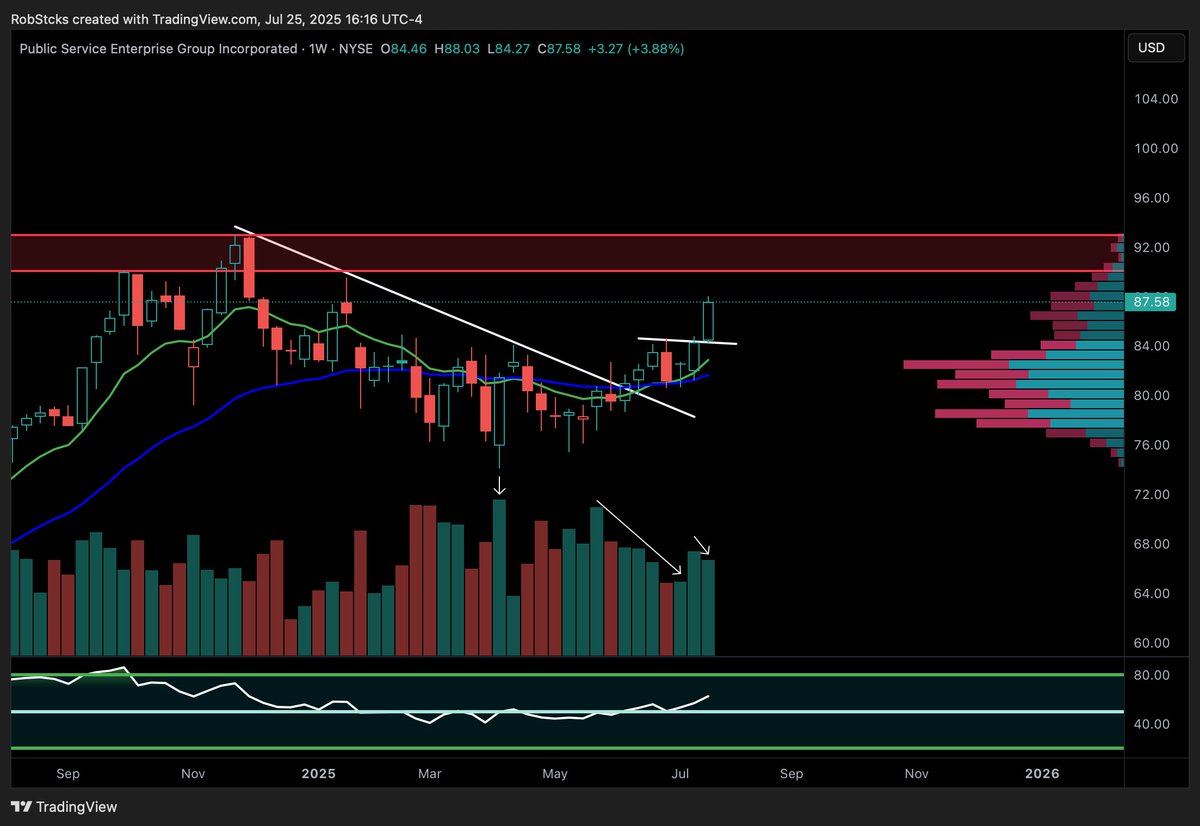The width and height of the screenshot is (1200, 826).
Task: Click the Mar label on time axis
Action: 431,774
